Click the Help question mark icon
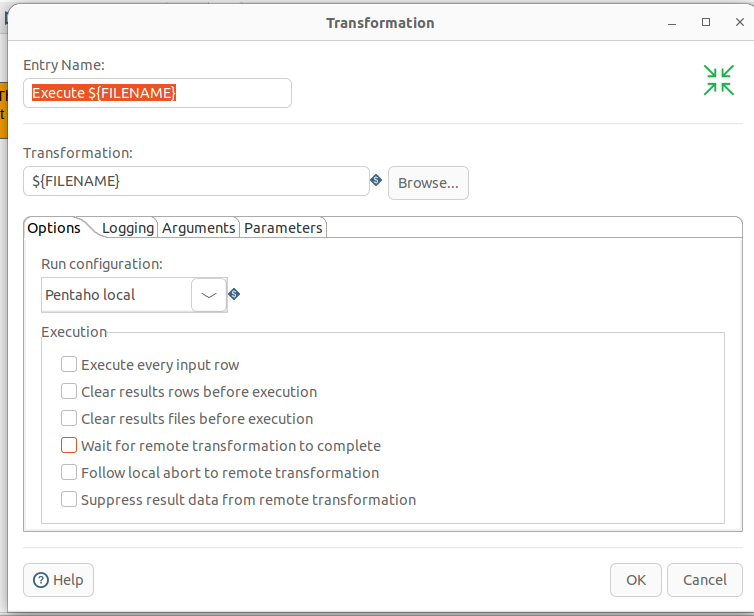The height and width of the screenshot is (616, 754). (x=42, y=580)
